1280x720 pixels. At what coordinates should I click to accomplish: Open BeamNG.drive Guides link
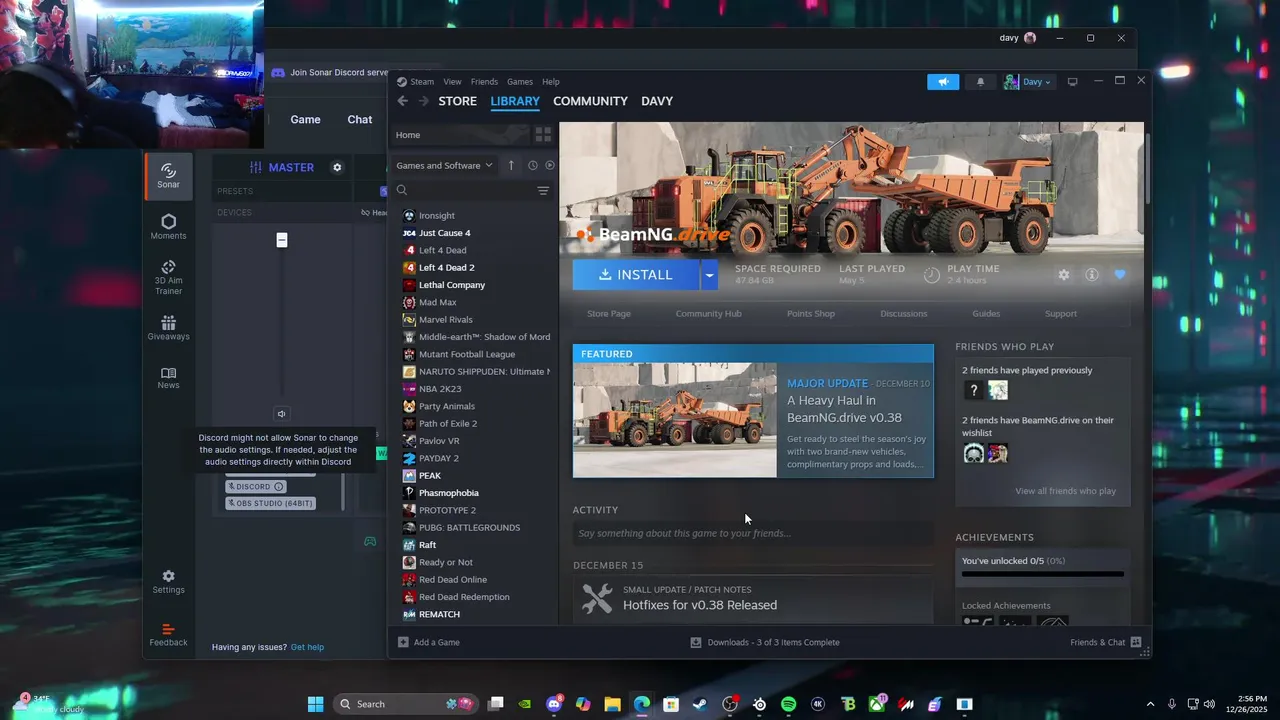click(x=986, y=314)
